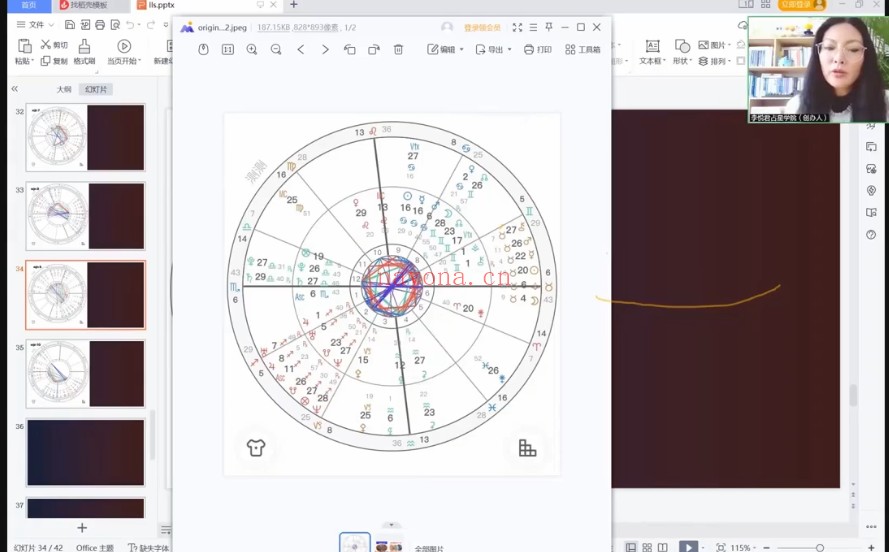
Task: Select the lls.pptx document tab
Action: (162, 5)
